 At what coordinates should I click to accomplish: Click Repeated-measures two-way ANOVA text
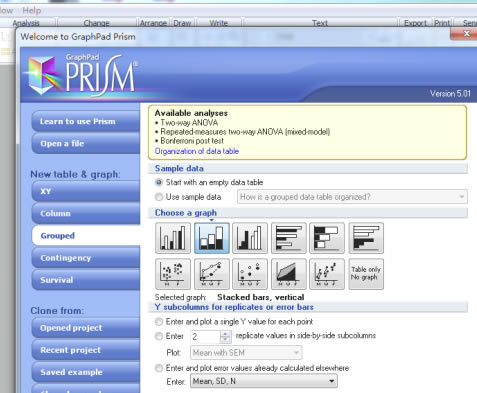point(245,132)
